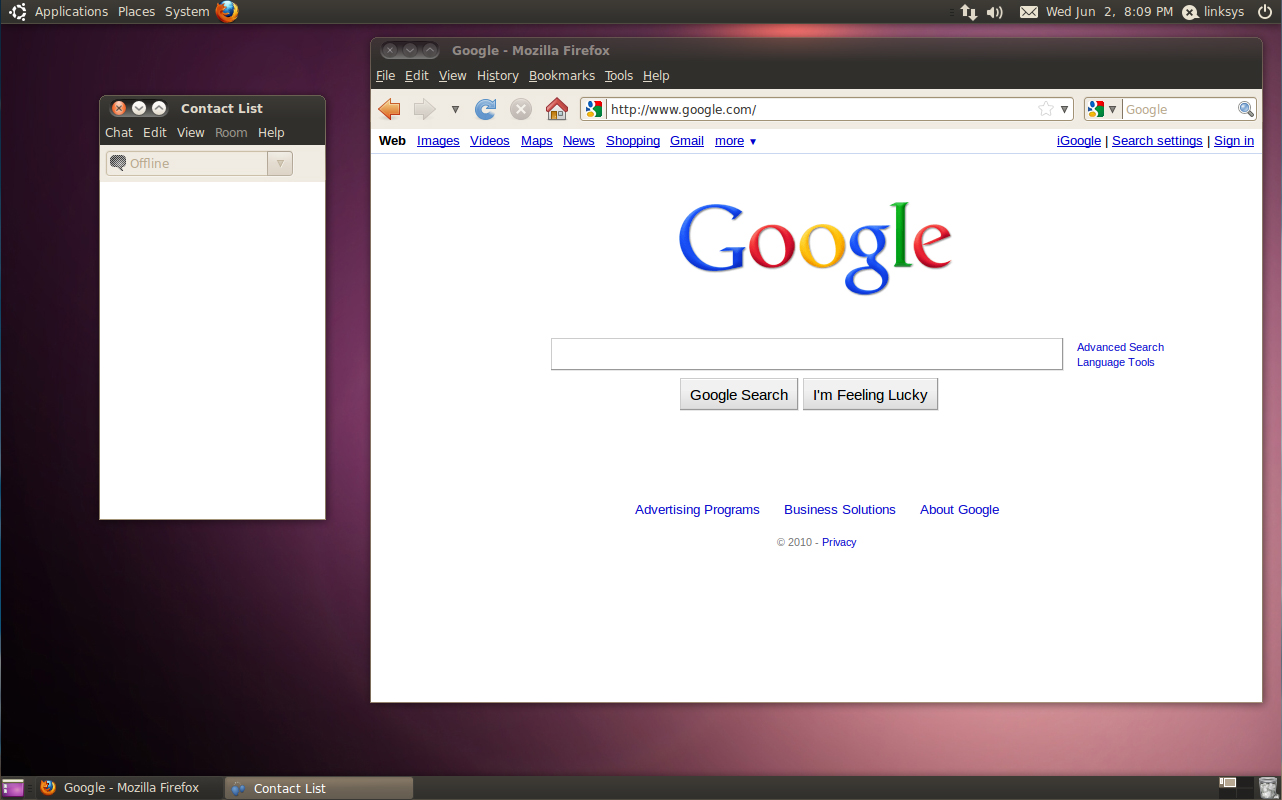Click the network connection indicator icon
Screen dimensions: 1282x800
pyautogui.click(x=968, y=12)
